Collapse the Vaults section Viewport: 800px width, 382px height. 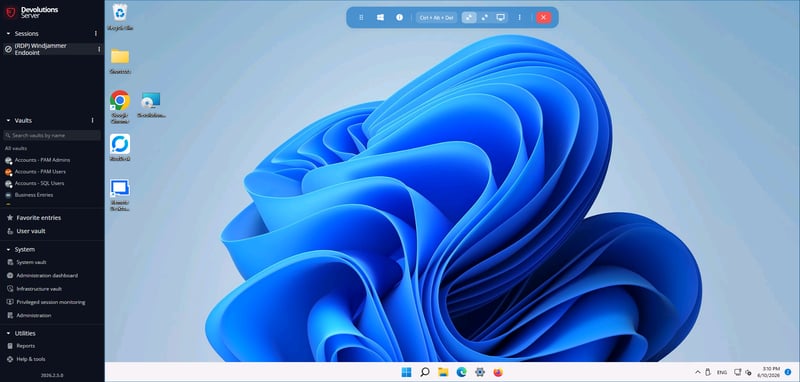coord(8,120)
